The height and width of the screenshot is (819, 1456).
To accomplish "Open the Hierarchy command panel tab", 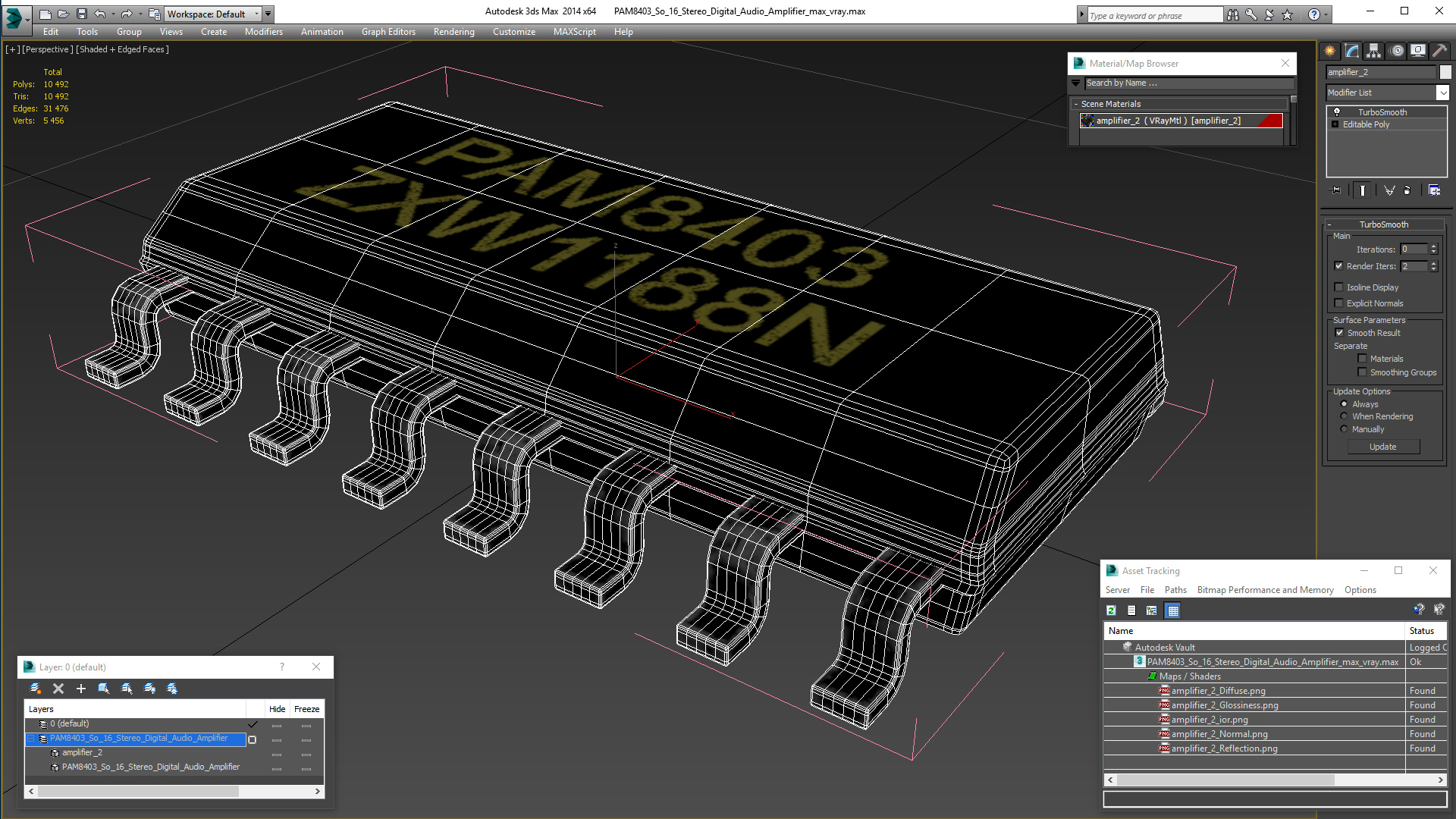I will click(1374, 51).
